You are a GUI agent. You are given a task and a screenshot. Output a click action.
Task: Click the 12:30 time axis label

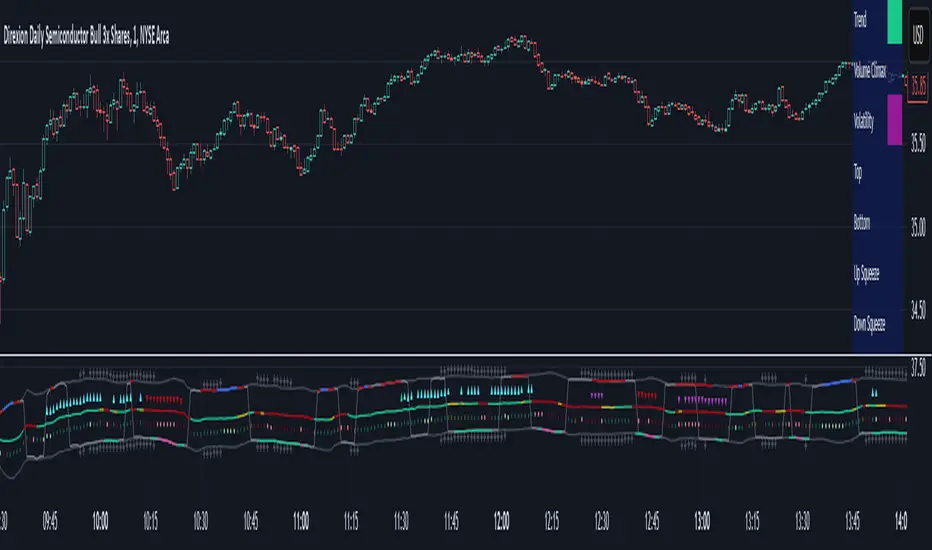(x=602, y=521)
